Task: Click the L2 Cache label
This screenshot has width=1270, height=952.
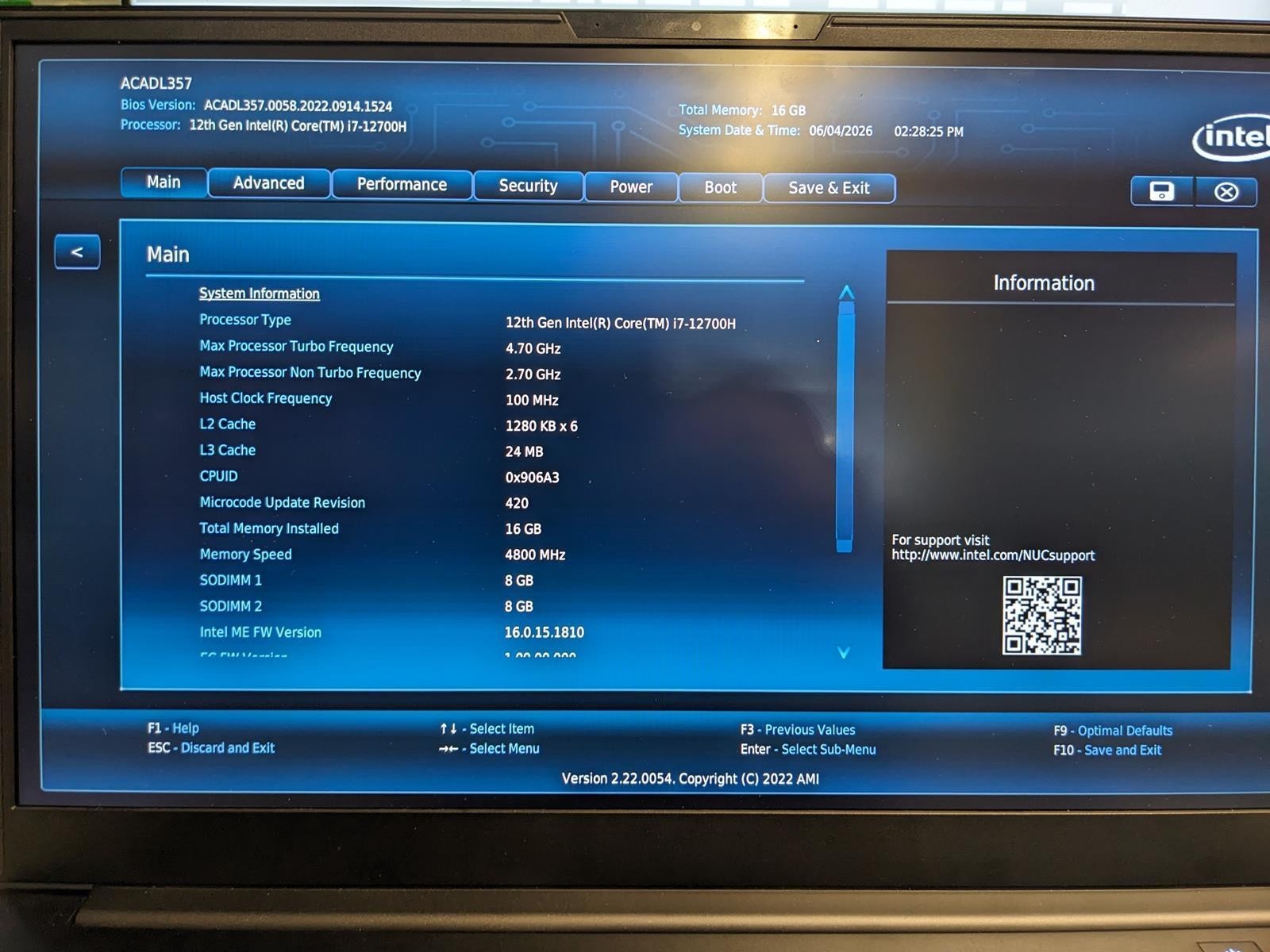Action: [x=228, y=424]
